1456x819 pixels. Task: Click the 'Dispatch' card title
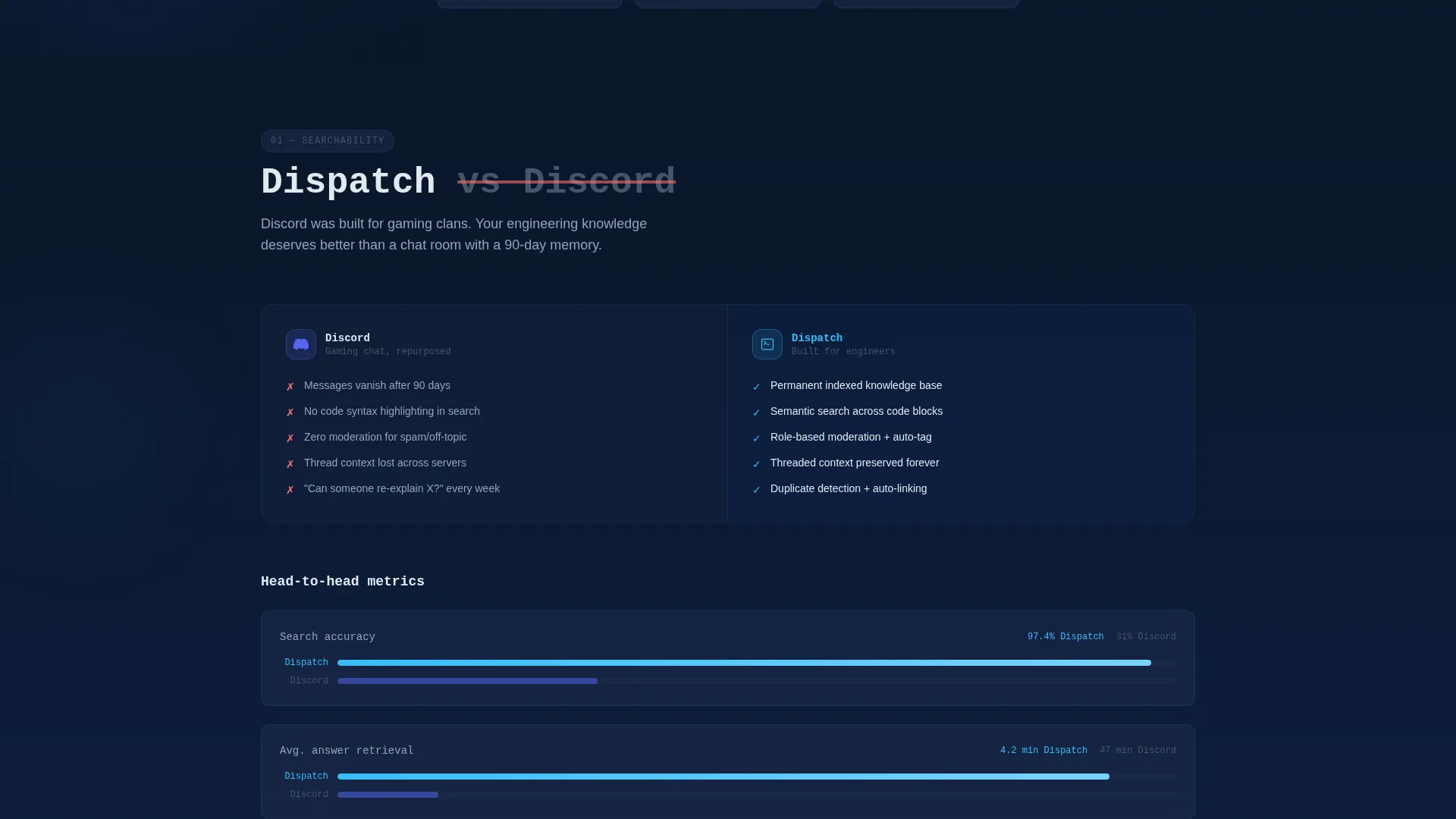[x=817, y=338]
